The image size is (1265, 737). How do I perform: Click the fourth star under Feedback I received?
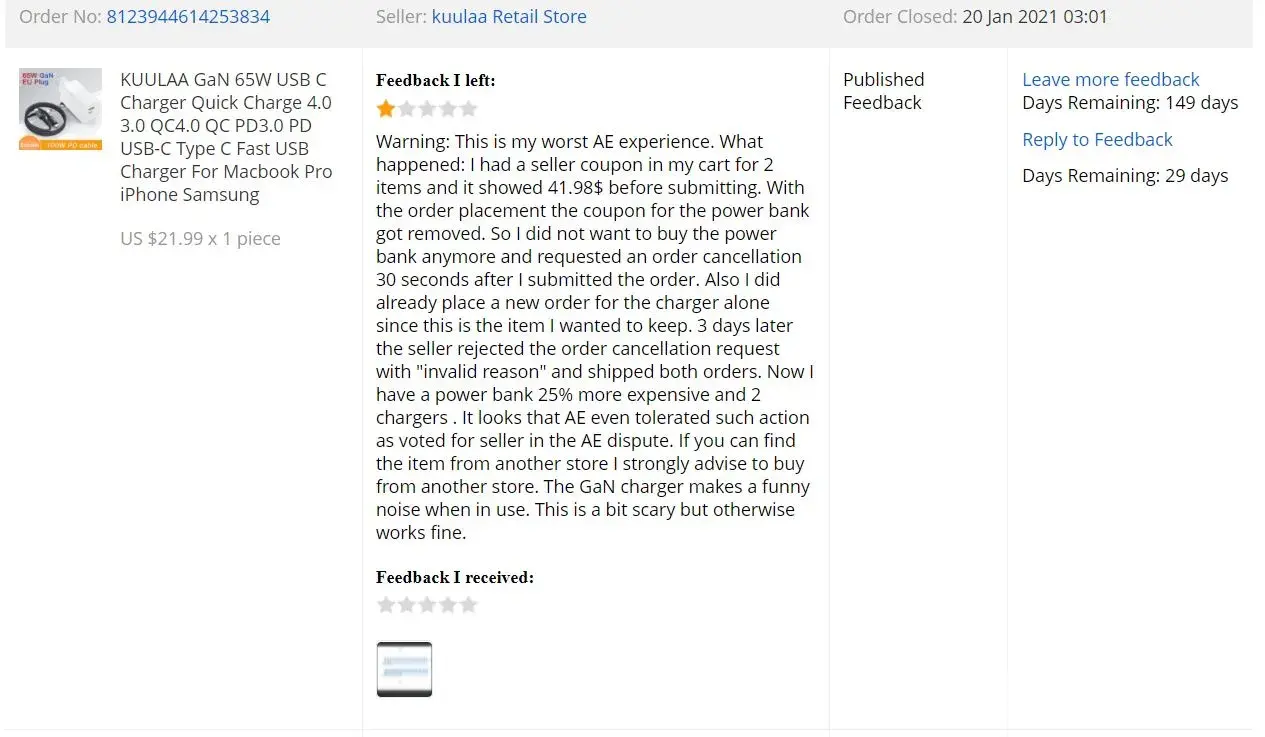click(x=448, y=605)
